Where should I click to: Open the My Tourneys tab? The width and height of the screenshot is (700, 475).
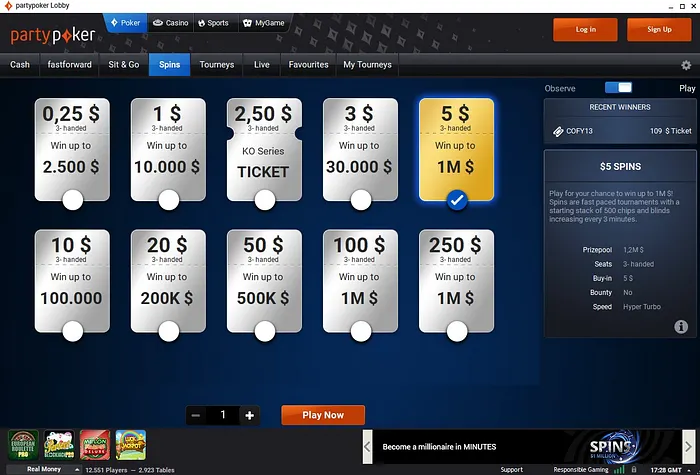click(x=367, y=65)
